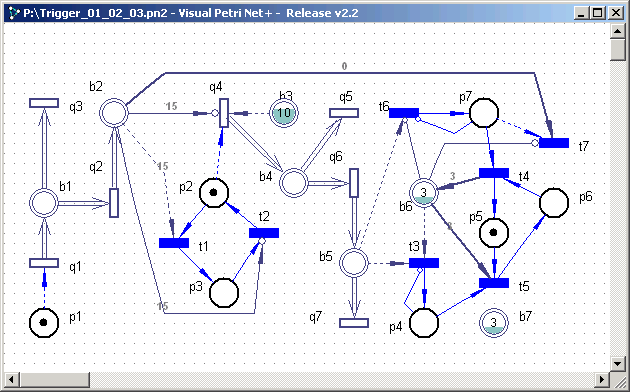Click transition t5 bar
The height and width of the screenshot is (392, 630).
[494, 283]
